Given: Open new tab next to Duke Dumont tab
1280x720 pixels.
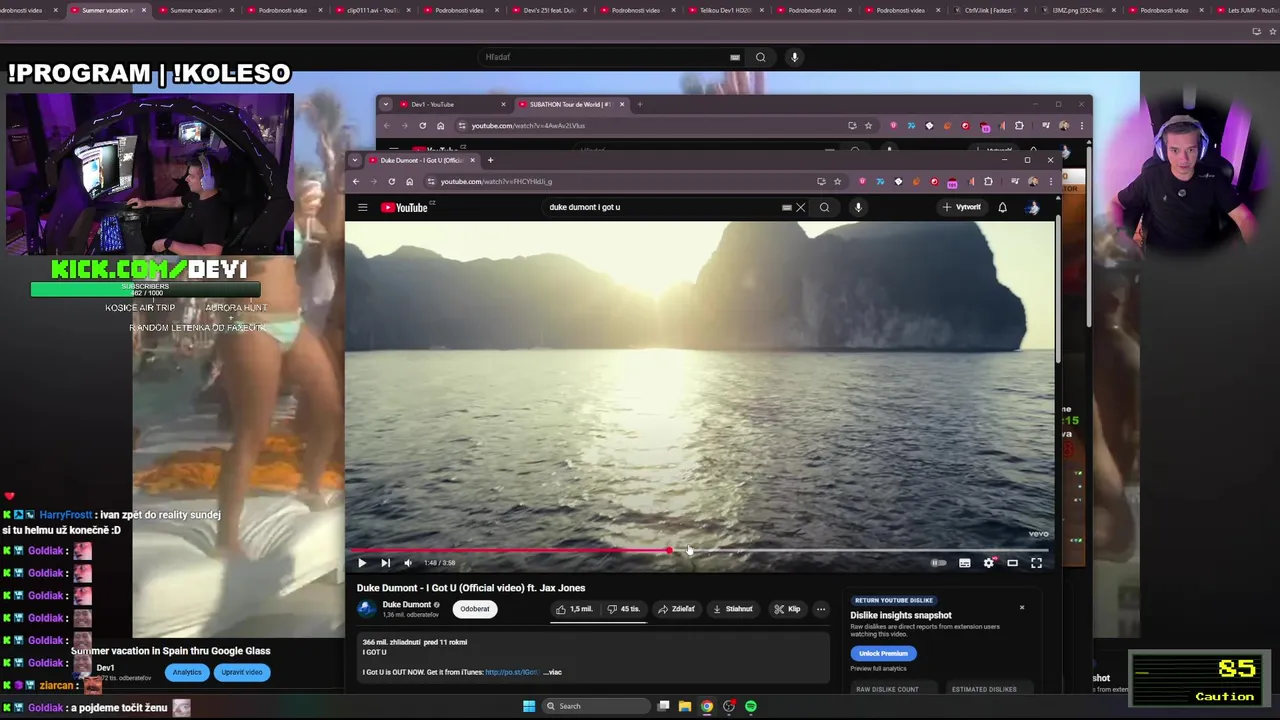Looking at the screenshot, I should [490, 160].
